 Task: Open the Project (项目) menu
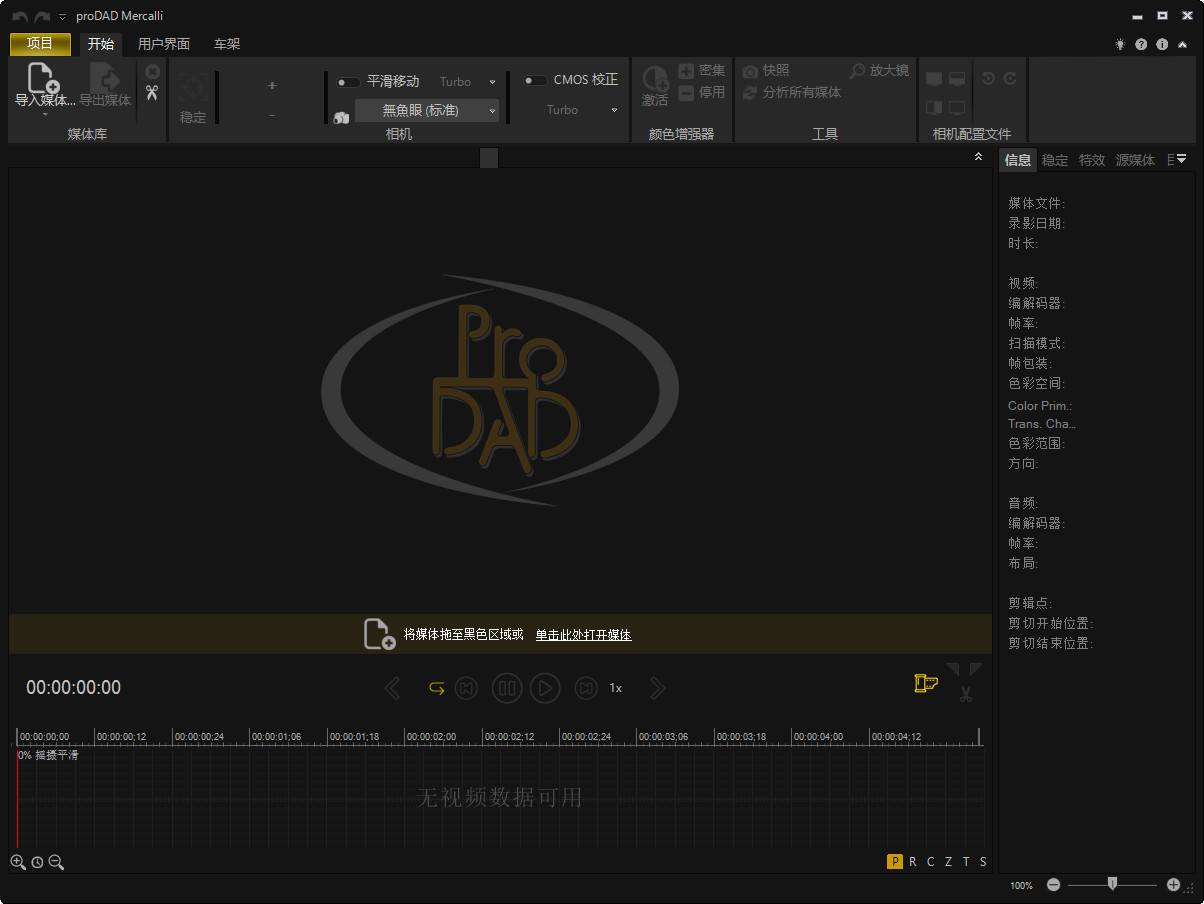point(40,44)
